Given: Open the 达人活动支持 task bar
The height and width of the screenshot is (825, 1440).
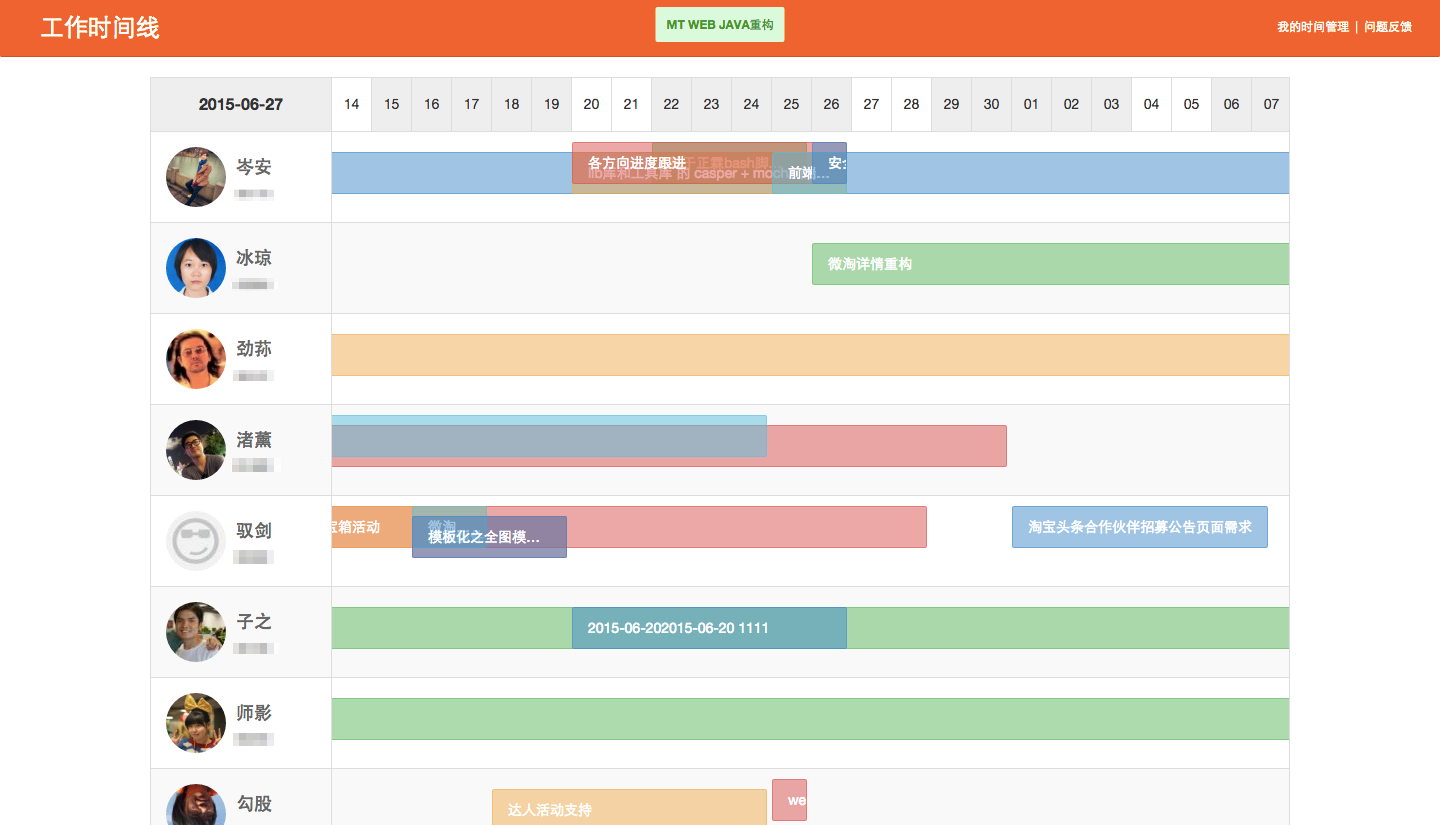Looking at the screenshot, I should [629, 808].
